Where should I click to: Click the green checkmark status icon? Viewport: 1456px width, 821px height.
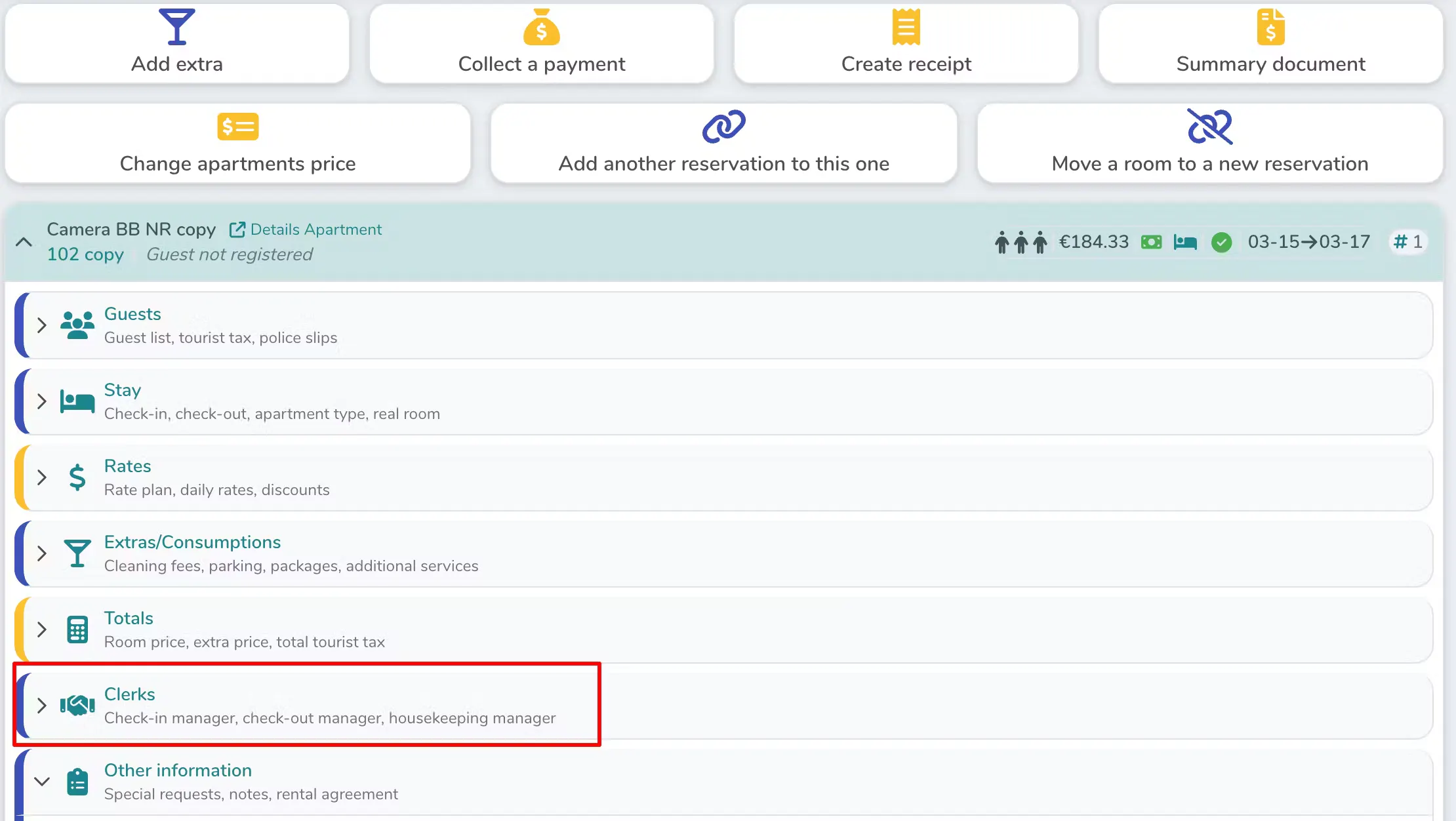[1221, 243]
